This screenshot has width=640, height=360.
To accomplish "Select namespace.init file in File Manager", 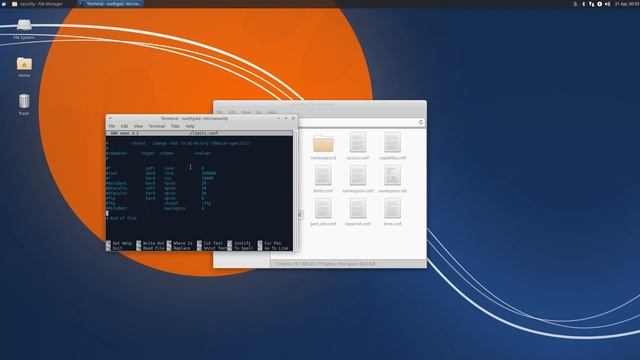I will click(393, 179).
